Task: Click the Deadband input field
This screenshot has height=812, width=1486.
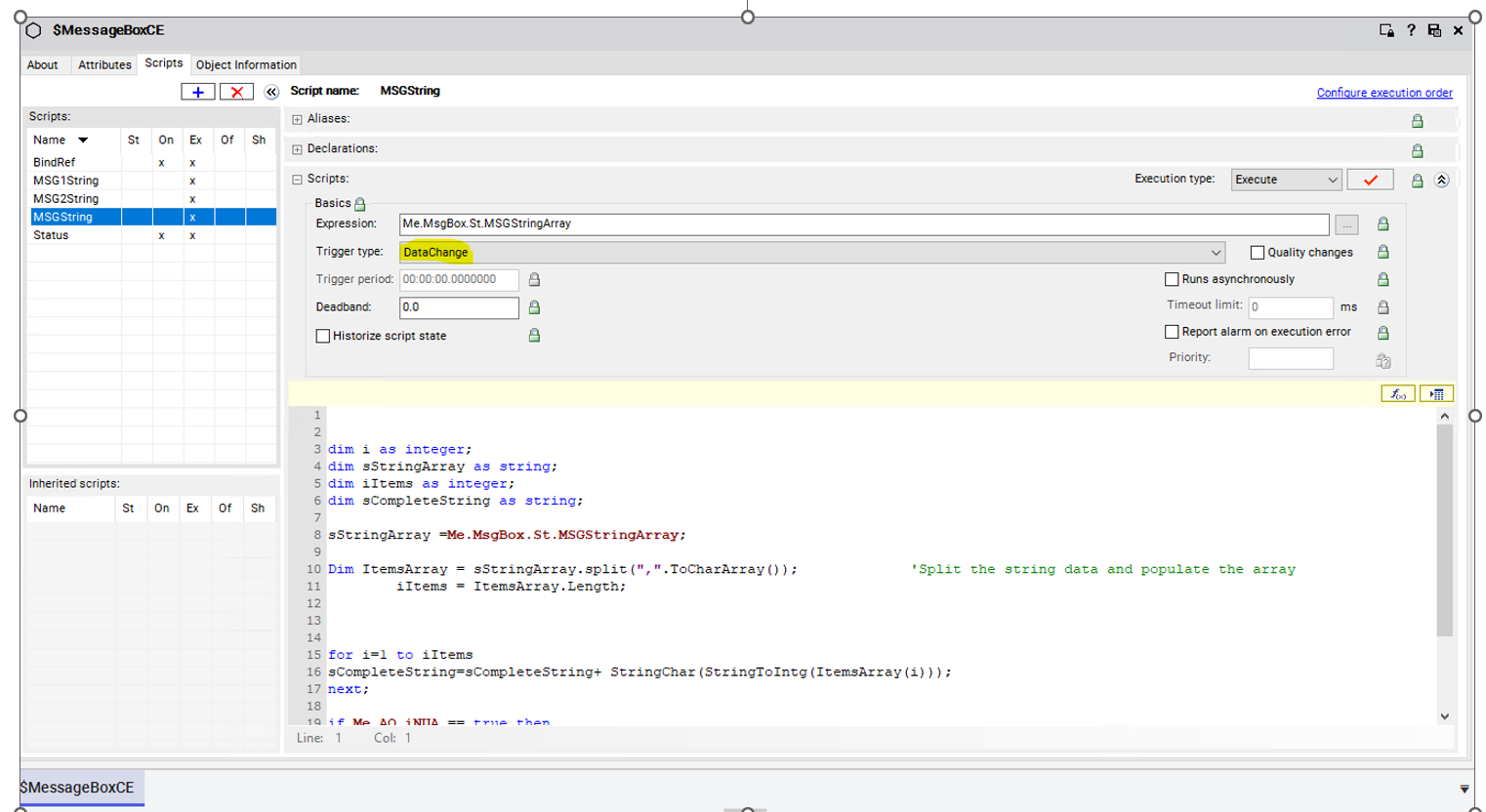Action: coord(459,307)
